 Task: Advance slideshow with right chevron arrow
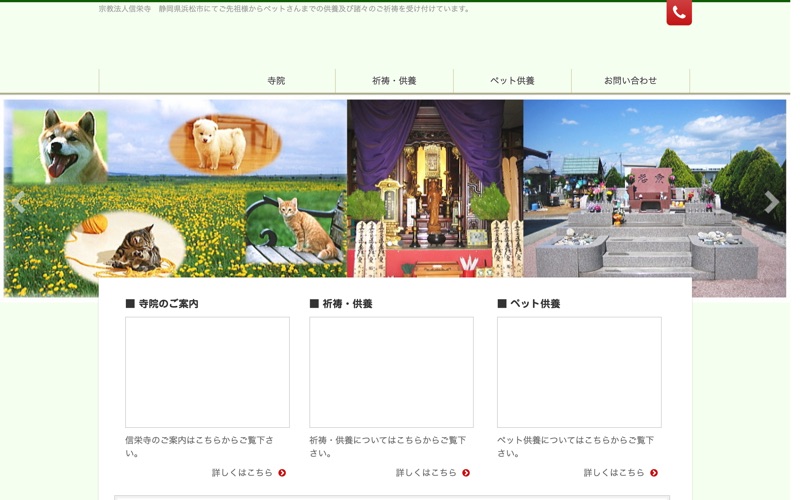[771, 202]
